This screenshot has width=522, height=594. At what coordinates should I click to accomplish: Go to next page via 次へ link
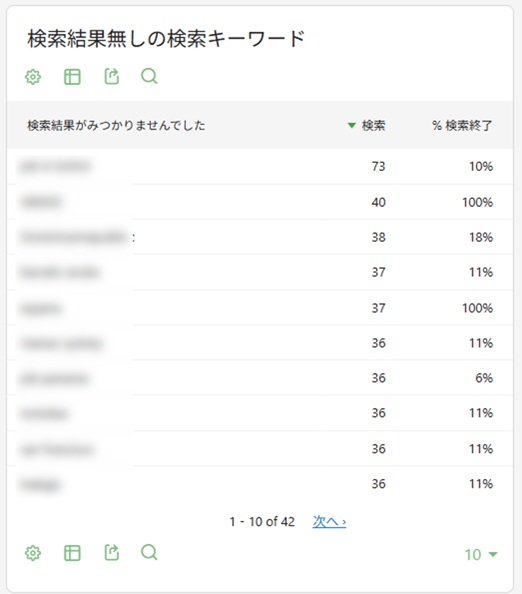click(x=329, y=522)
